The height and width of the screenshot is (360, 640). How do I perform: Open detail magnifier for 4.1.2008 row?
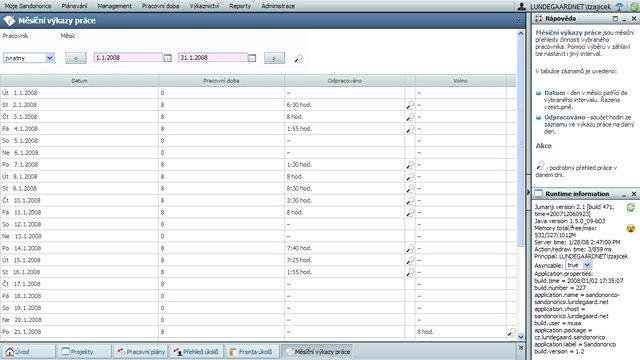tap(410, 129)
